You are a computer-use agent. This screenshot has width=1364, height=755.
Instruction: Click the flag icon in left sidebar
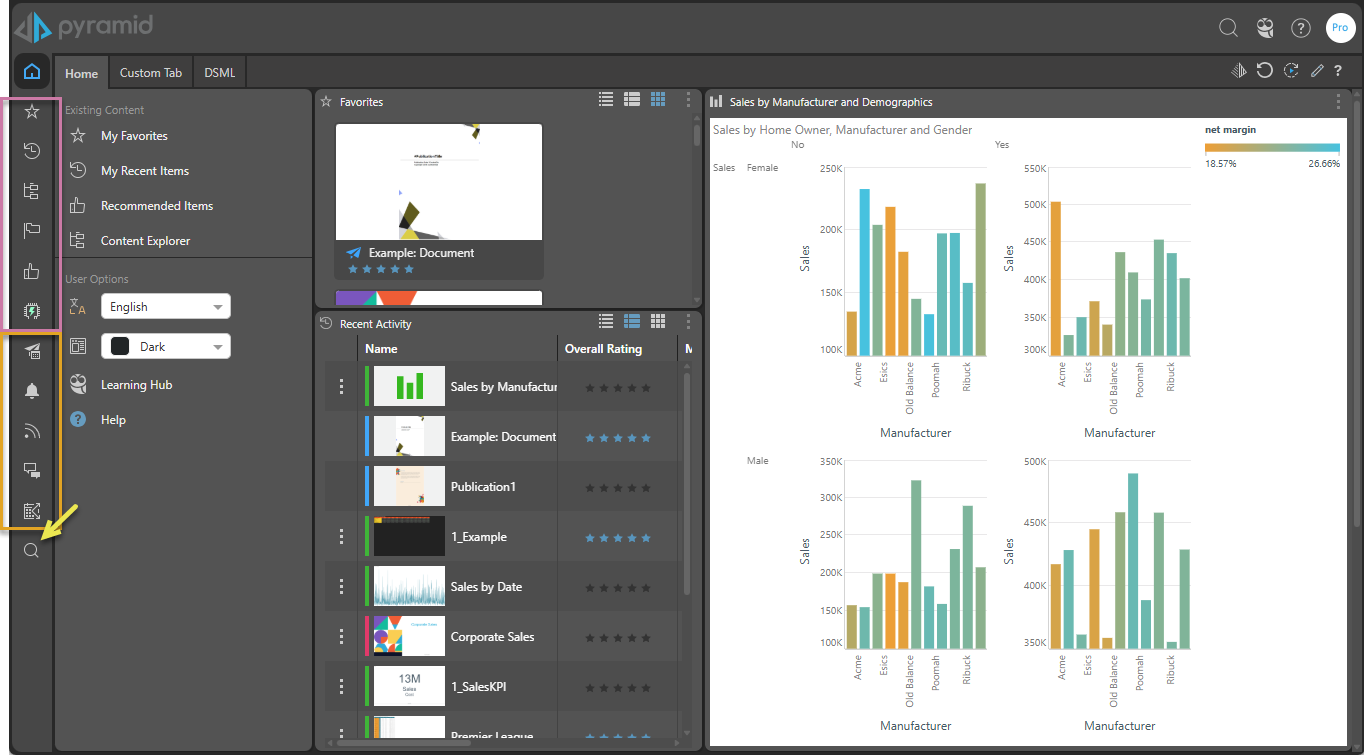(x=32, y=231)
